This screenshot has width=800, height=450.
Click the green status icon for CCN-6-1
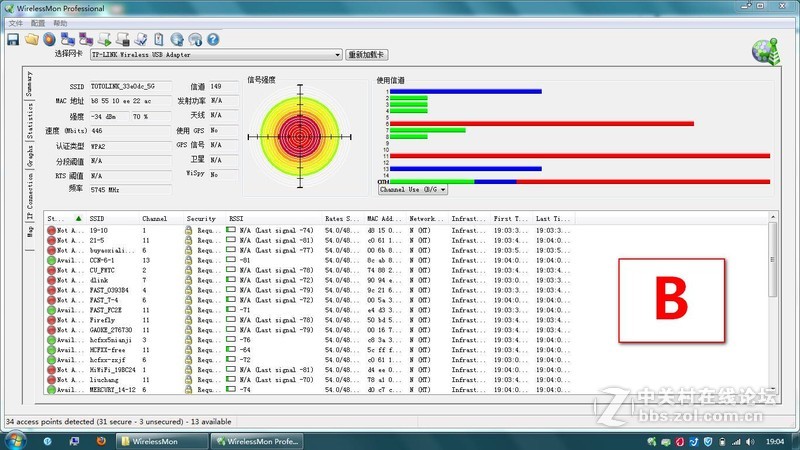point(51,260)
